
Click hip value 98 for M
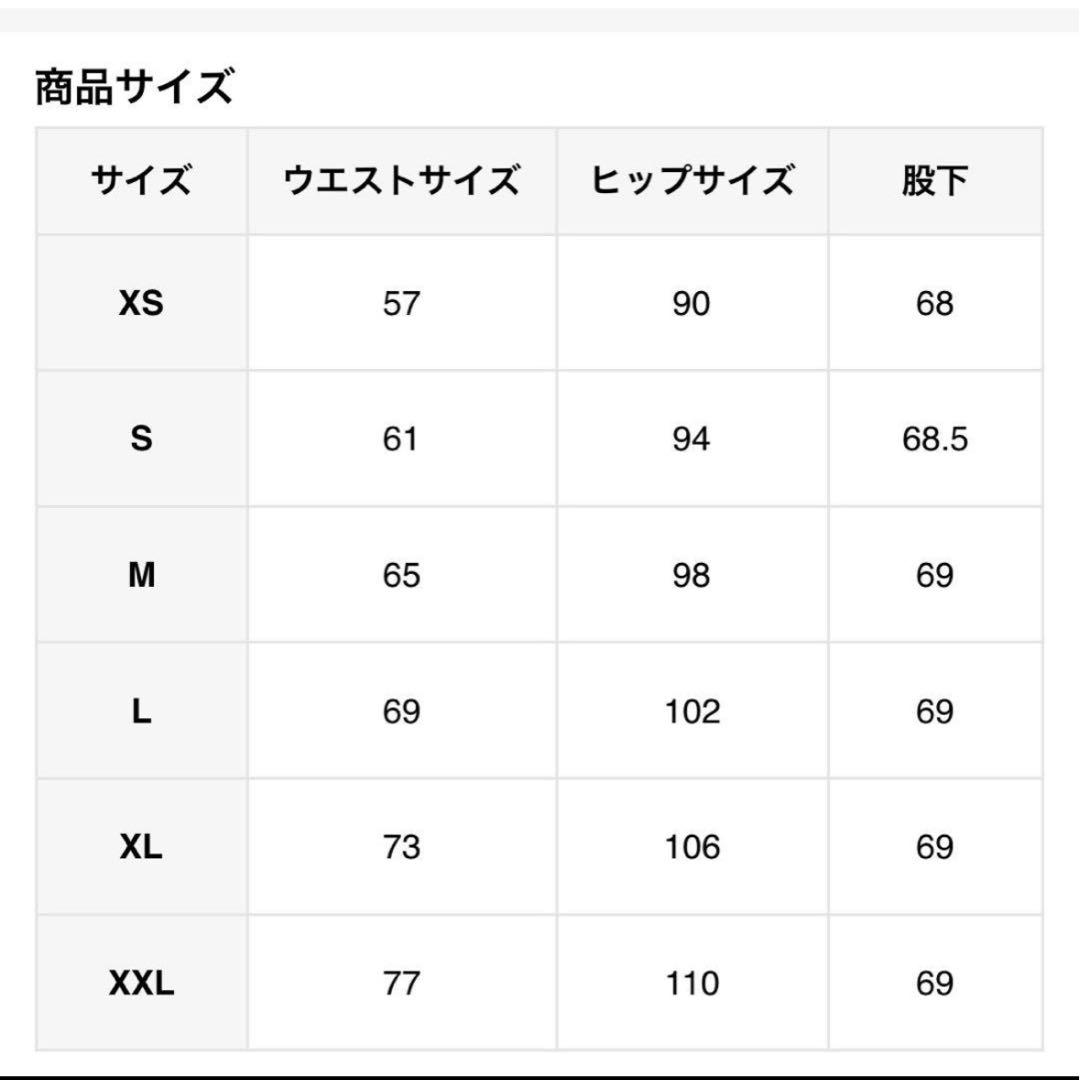tap(691, 575)
